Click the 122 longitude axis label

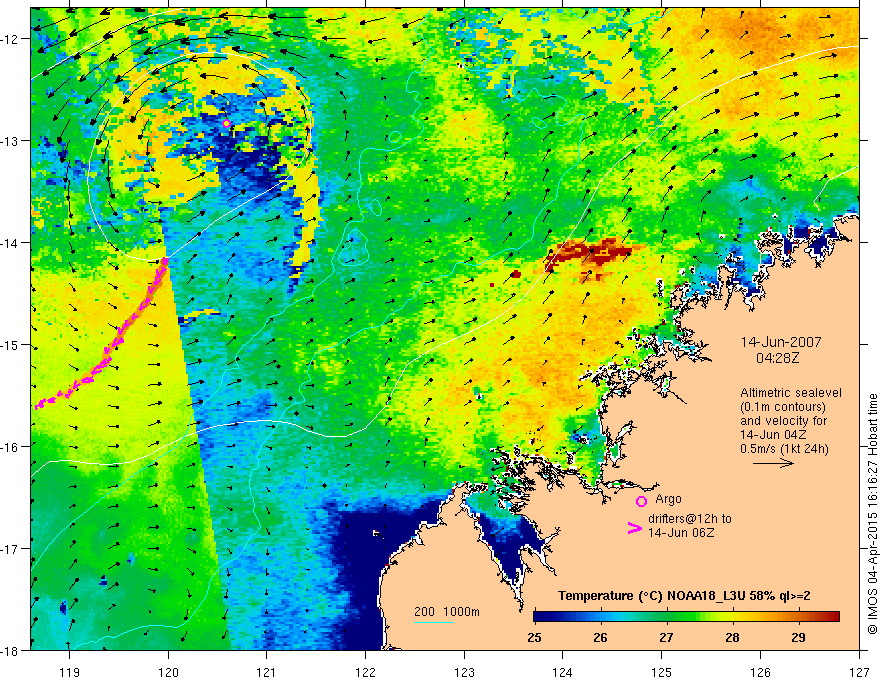click(x=365, y=672)
